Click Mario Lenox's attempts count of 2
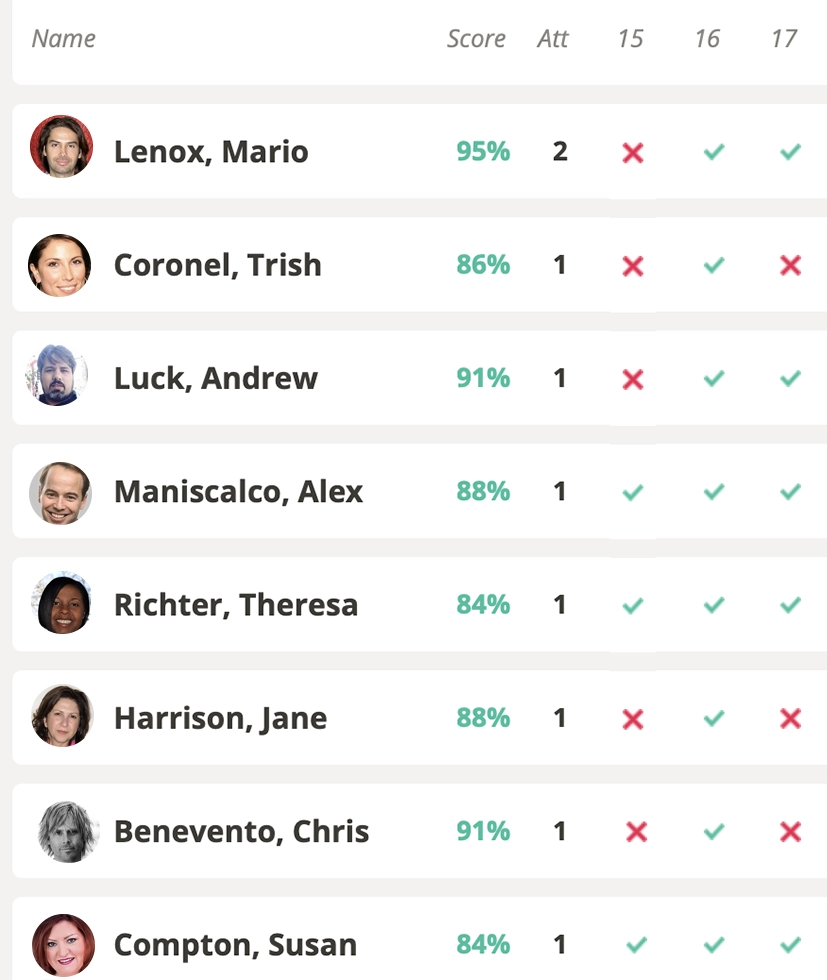This screenshot has width=827, height=980. [560, 152]
